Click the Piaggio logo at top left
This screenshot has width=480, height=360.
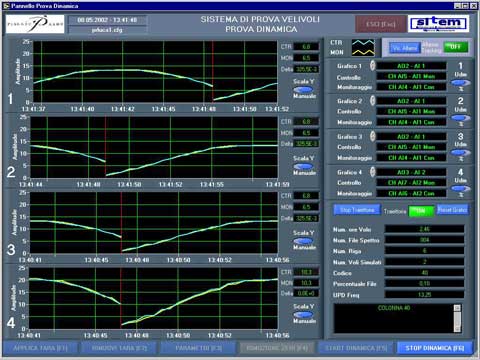coord(35,24)
